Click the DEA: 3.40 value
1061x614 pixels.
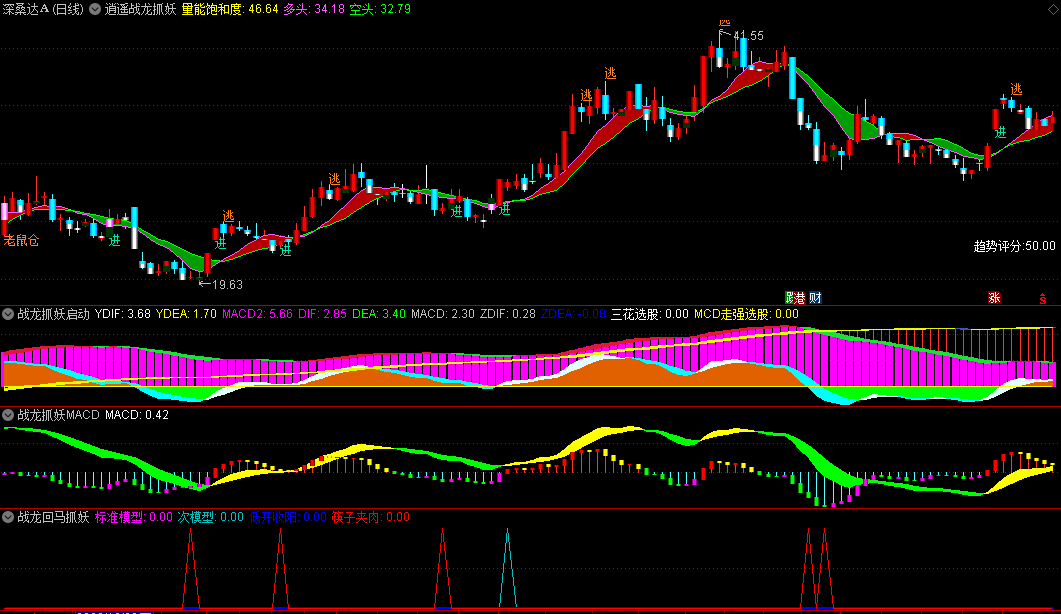379,314
